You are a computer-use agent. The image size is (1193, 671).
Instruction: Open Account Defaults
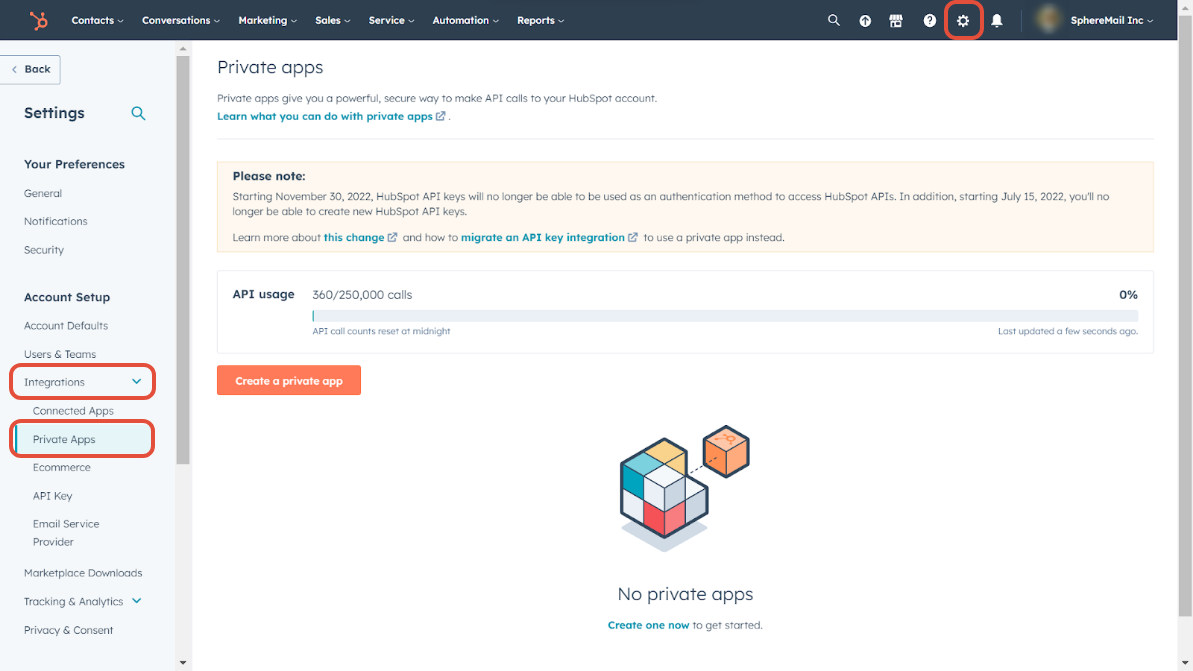click(65, 326)
